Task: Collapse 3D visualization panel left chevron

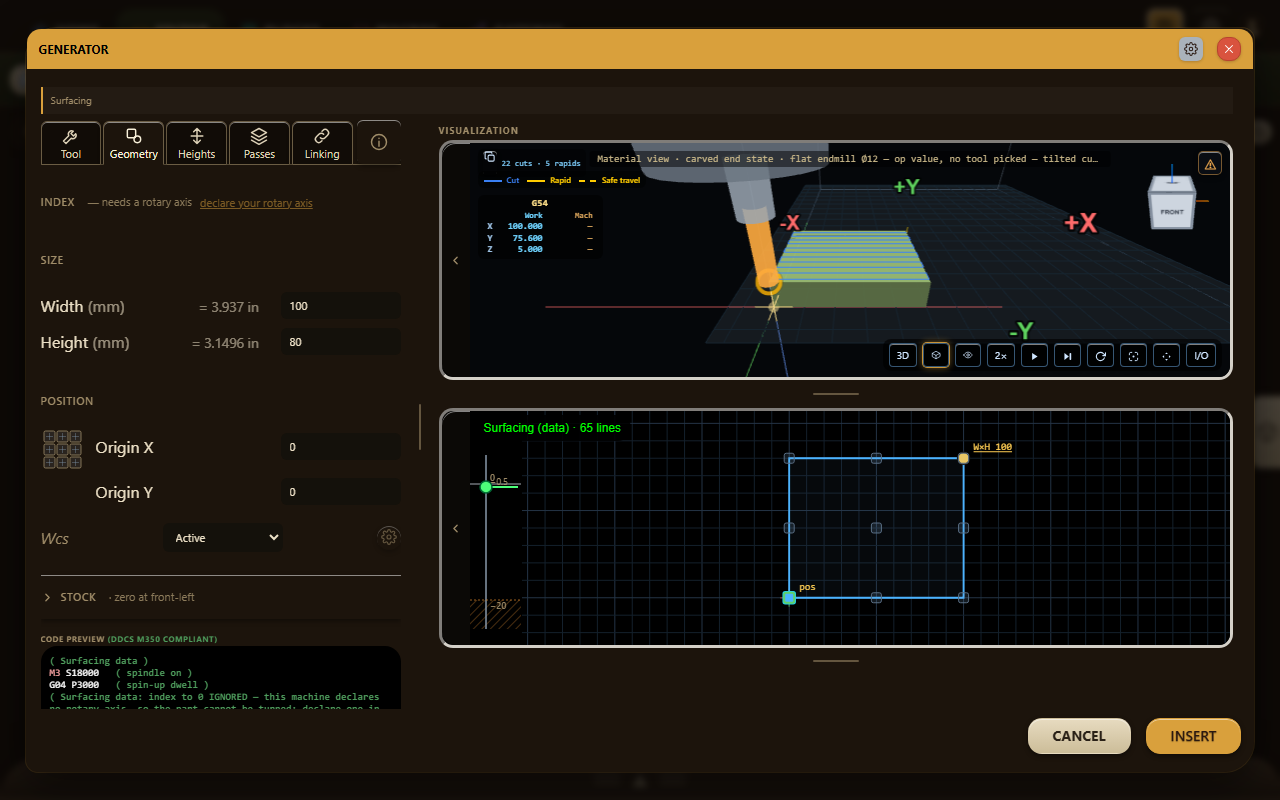Action: click(456, 260)
